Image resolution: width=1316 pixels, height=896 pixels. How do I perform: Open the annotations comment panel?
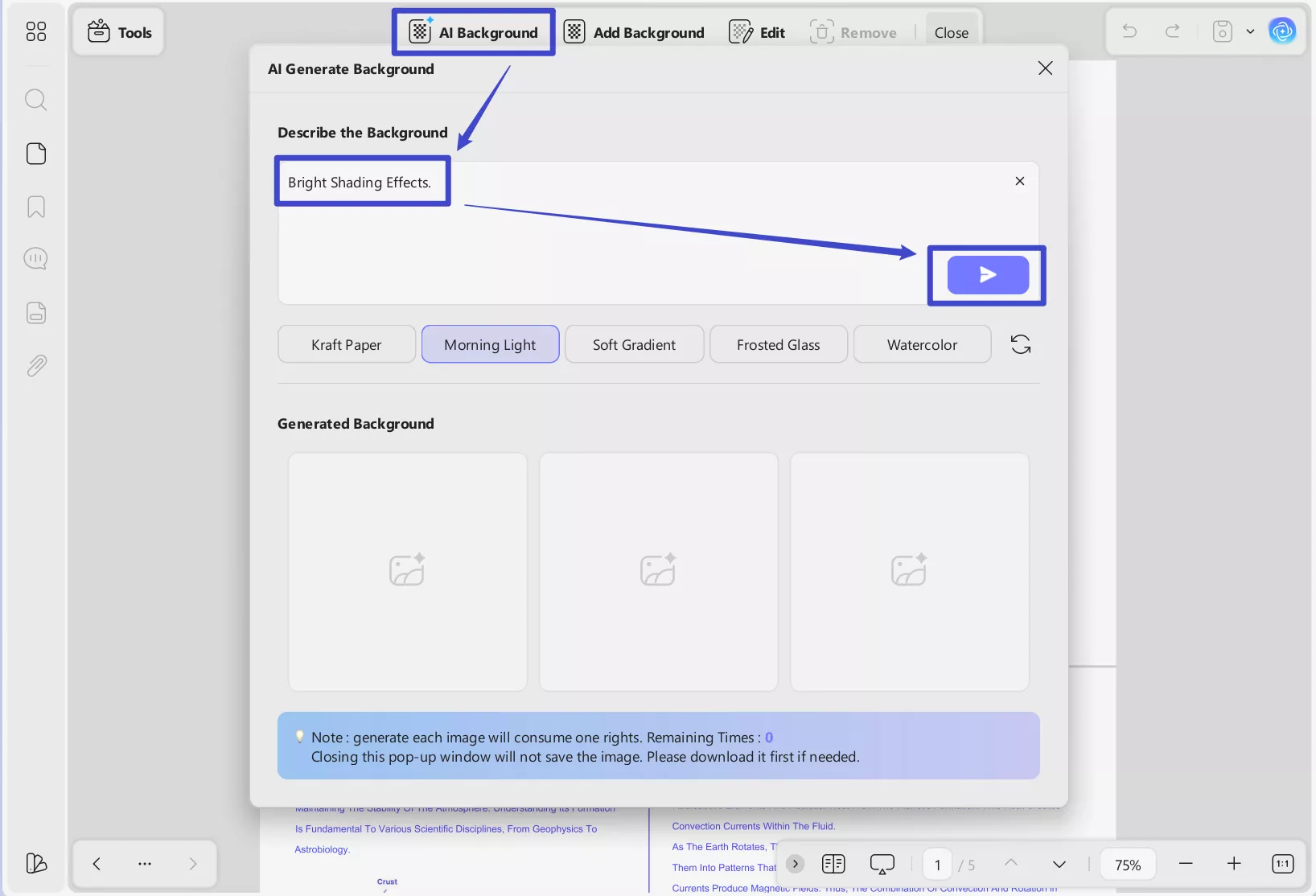(35, 258)
